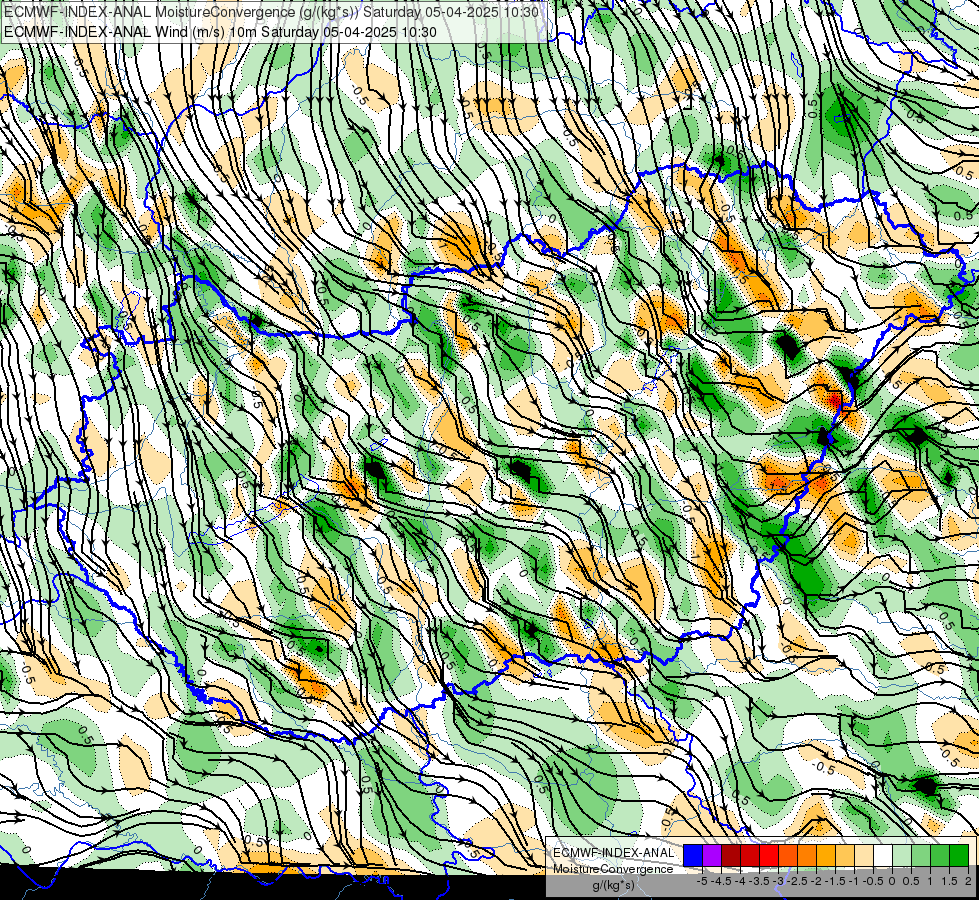Click the dark green swatch between 1.5 and 2
Screen dimensions: 979x900
pos(959,856)
